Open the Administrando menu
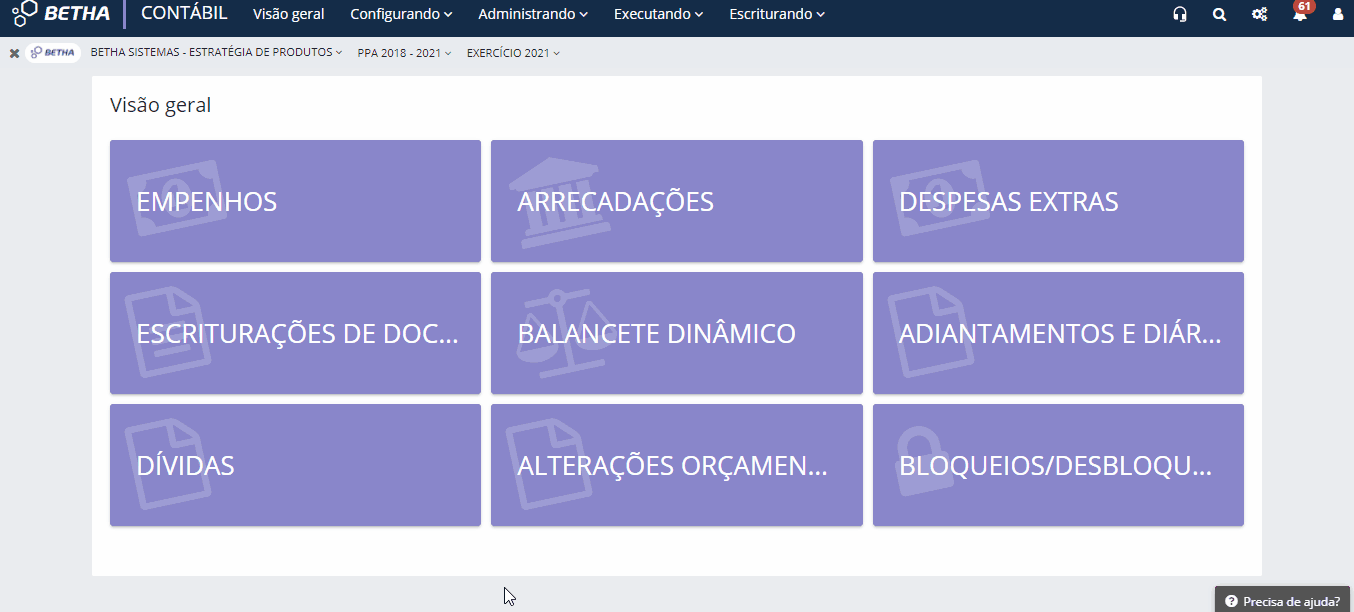Viewport: 1354px width, 612px height. (533, 15)
